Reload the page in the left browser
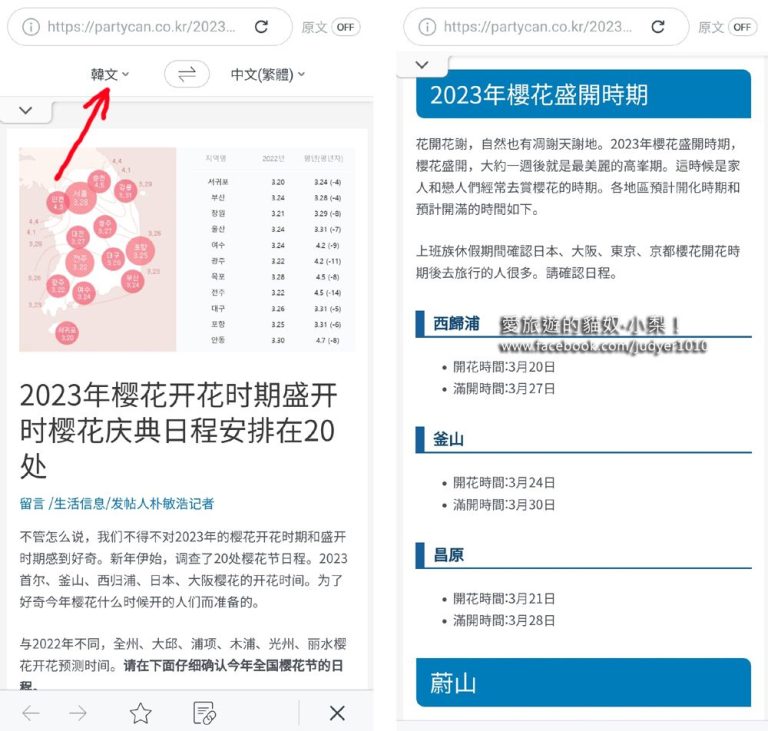This screenshot has height=731, width=768. coord(261,27)
